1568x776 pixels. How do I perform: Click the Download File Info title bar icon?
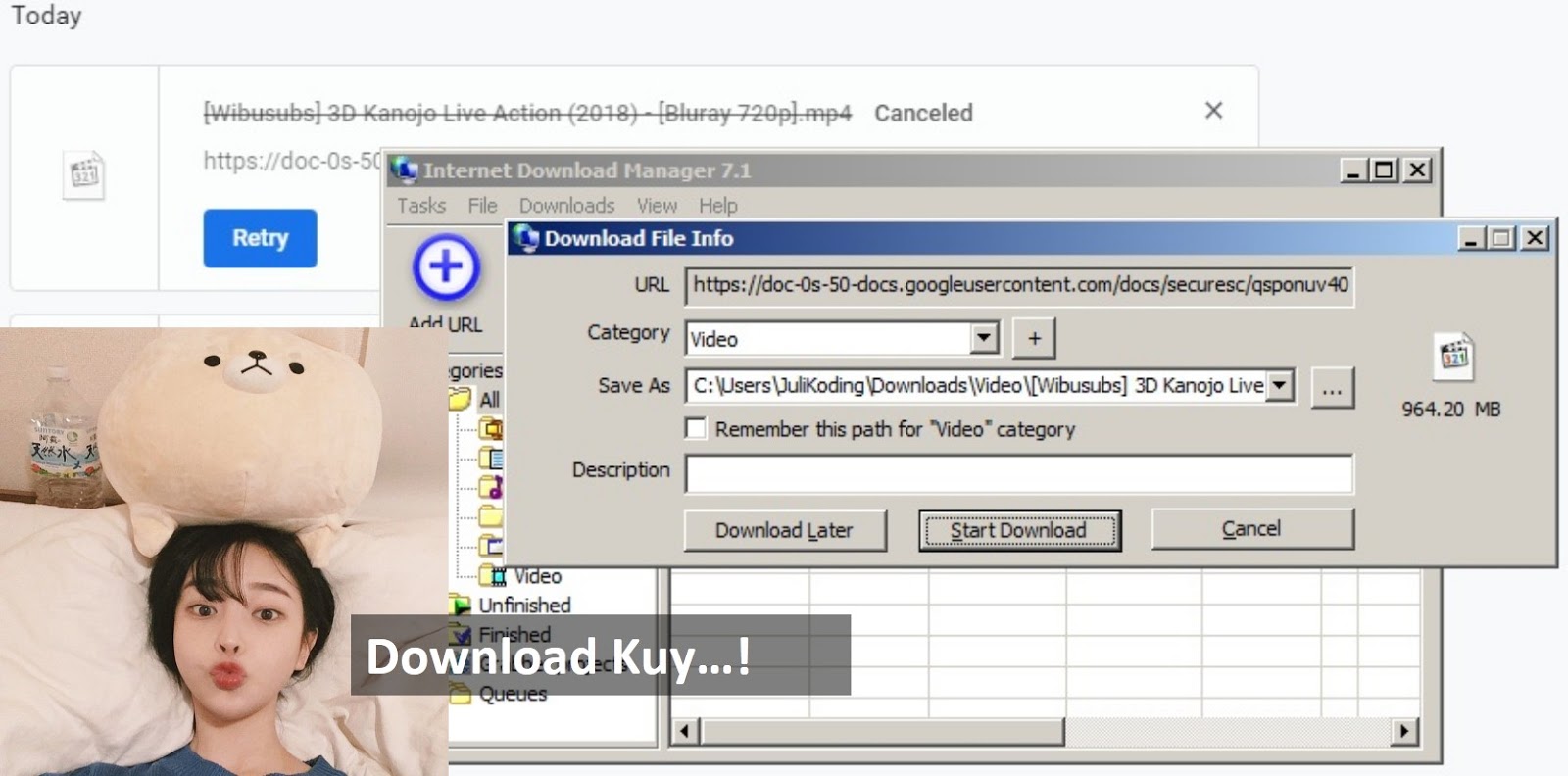pyautogui.click(x=526, y=238)
